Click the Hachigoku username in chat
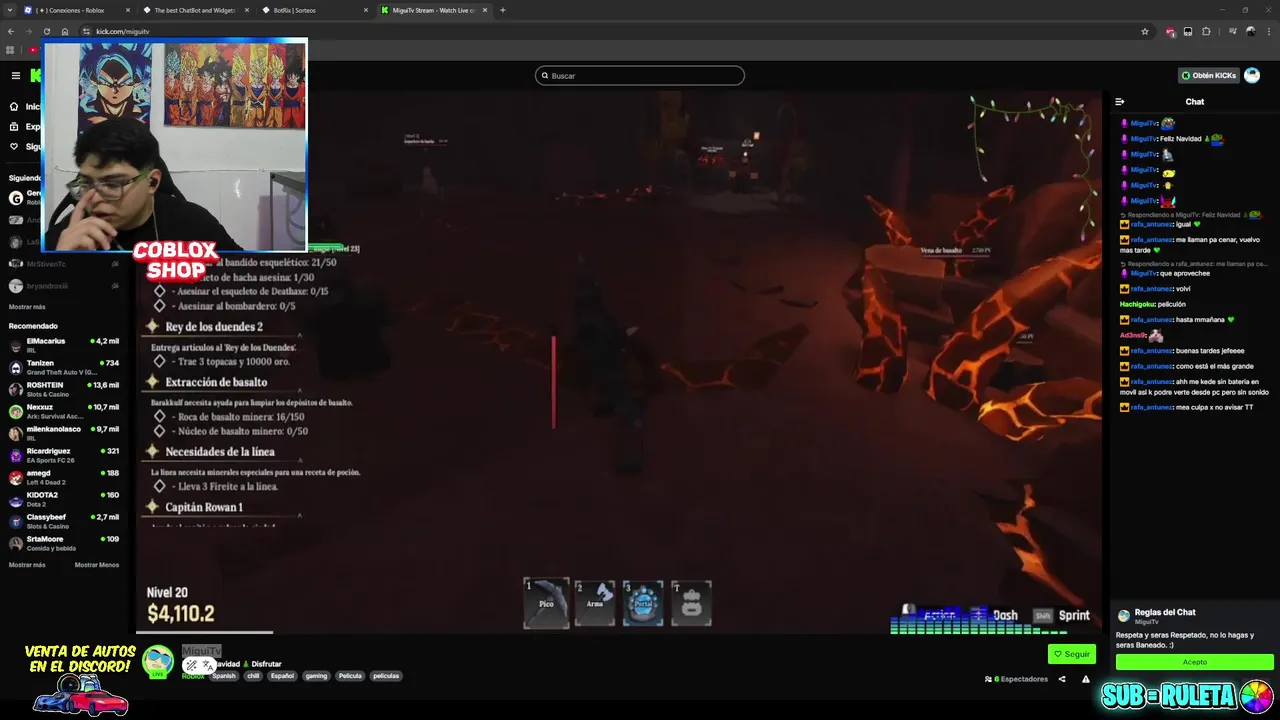 [x=1138, y=304]
